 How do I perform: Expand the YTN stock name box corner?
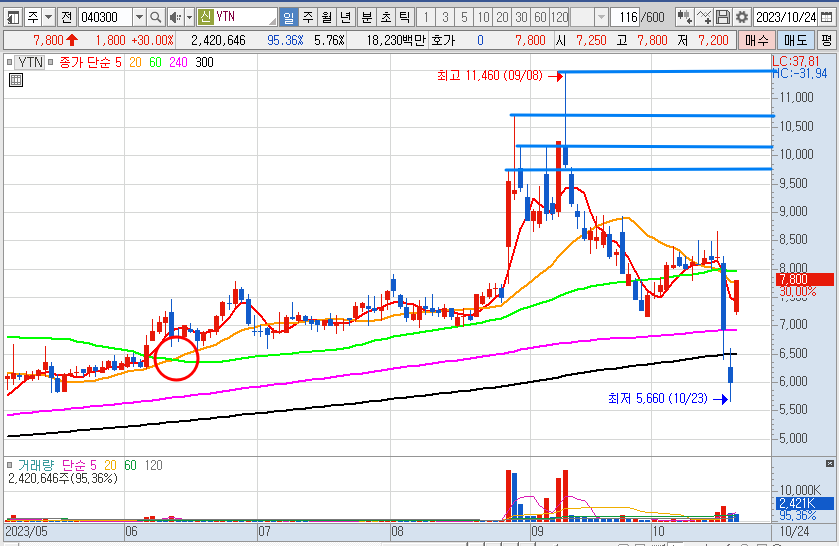coord(273,21)
